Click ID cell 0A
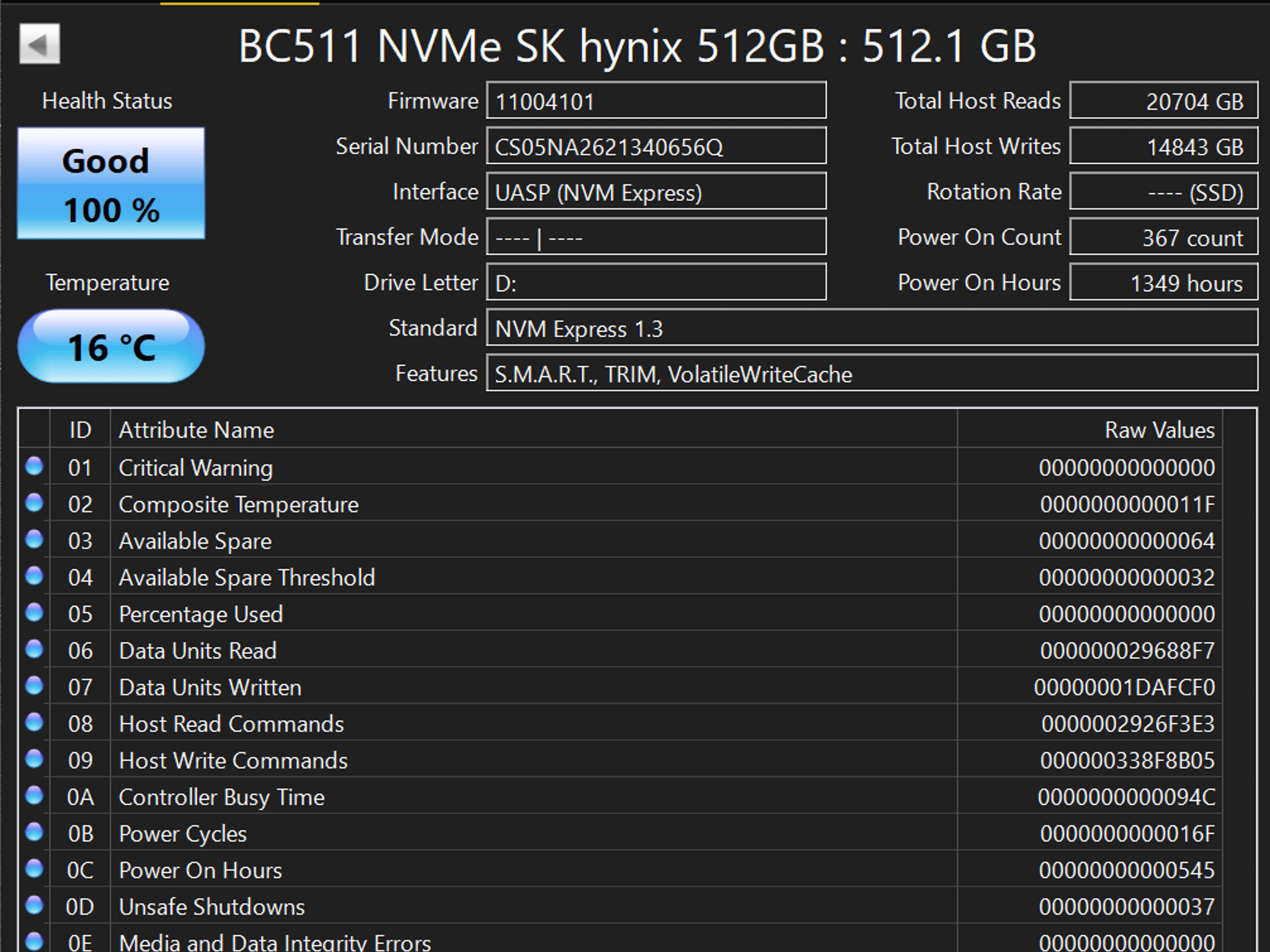 point(81,796)
